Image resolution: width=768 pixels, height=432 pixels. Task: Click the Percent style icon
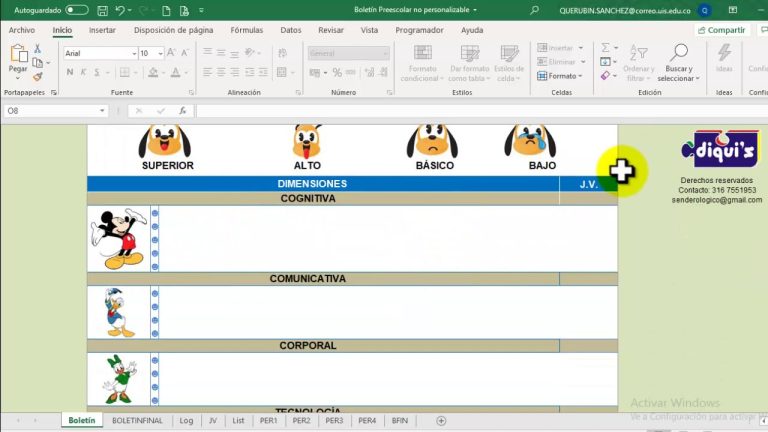tap(337, 72)
